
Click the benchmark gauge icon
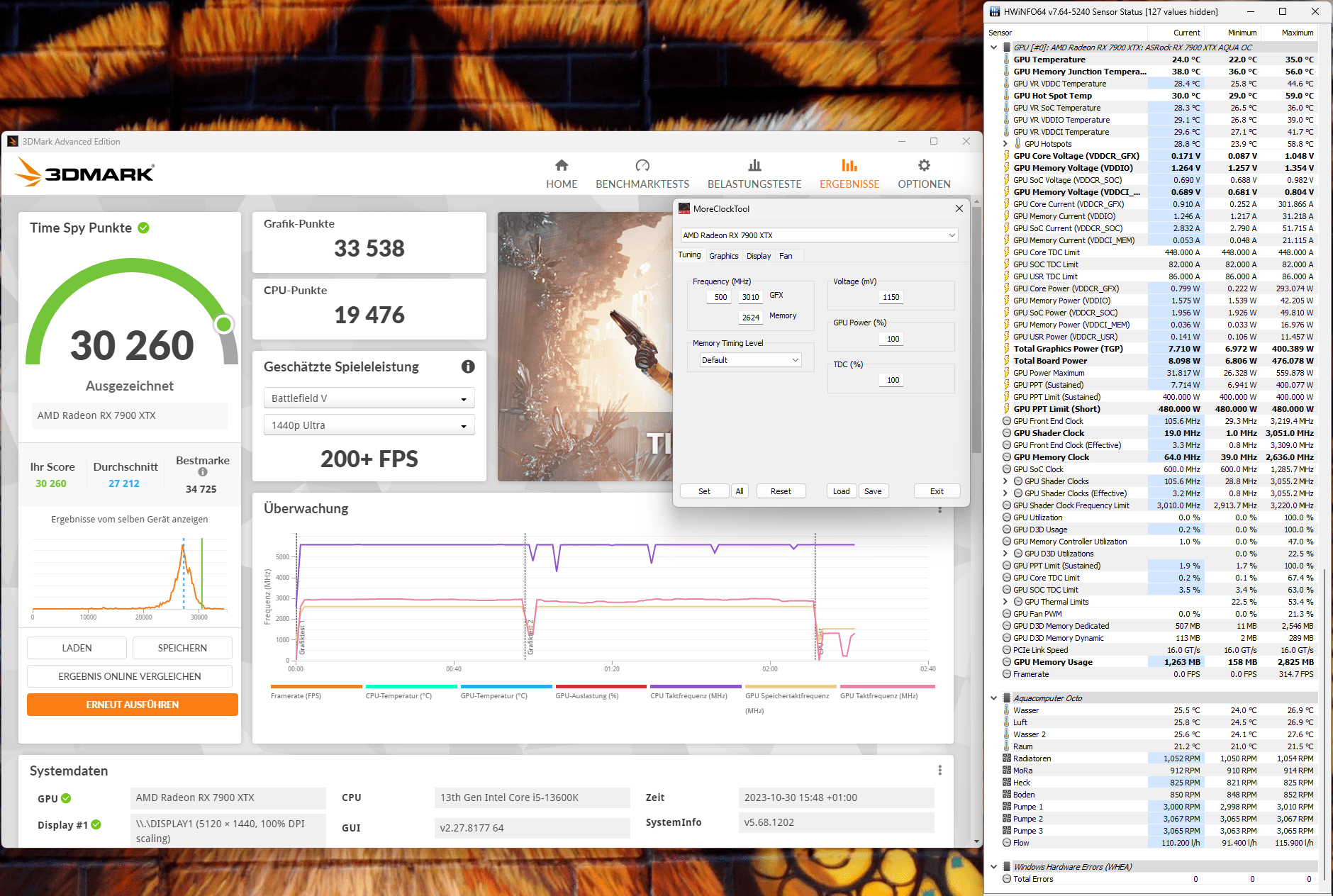[642, 165]
